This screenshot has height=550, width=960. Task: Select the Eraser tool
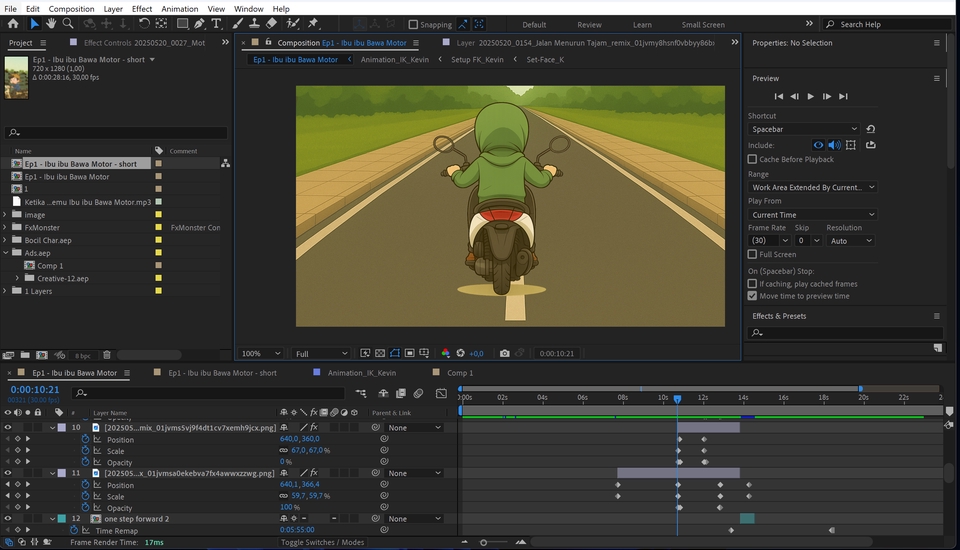pos(271,24)
